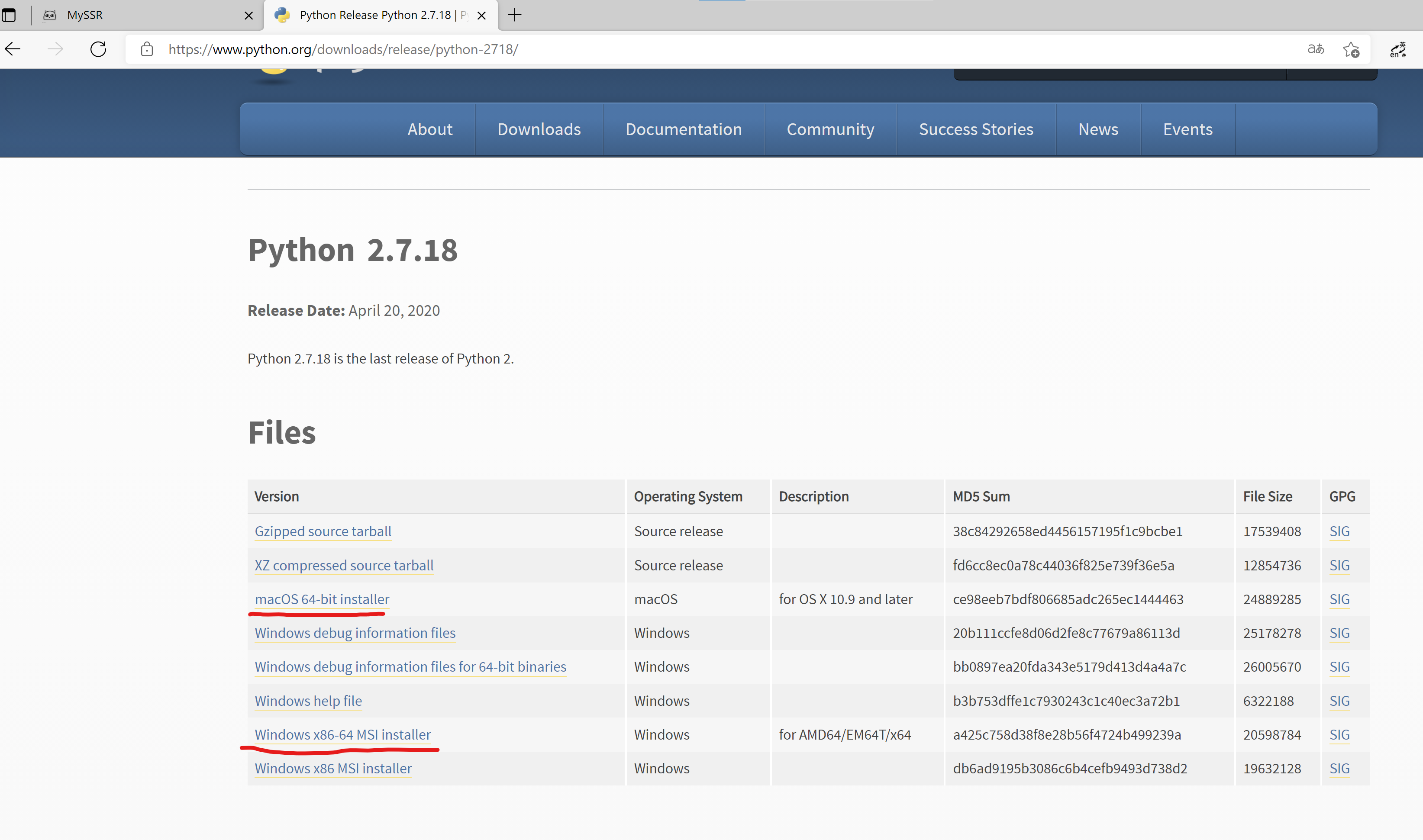Open the Downloads menu

coord(539,130)
